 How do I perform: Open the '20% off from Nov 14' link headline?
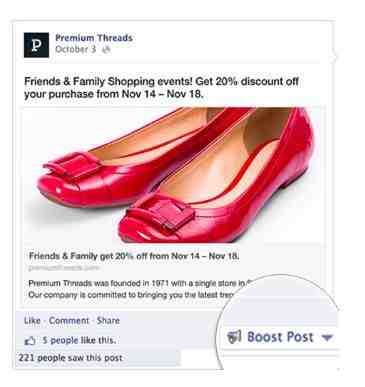coord(134,256)
